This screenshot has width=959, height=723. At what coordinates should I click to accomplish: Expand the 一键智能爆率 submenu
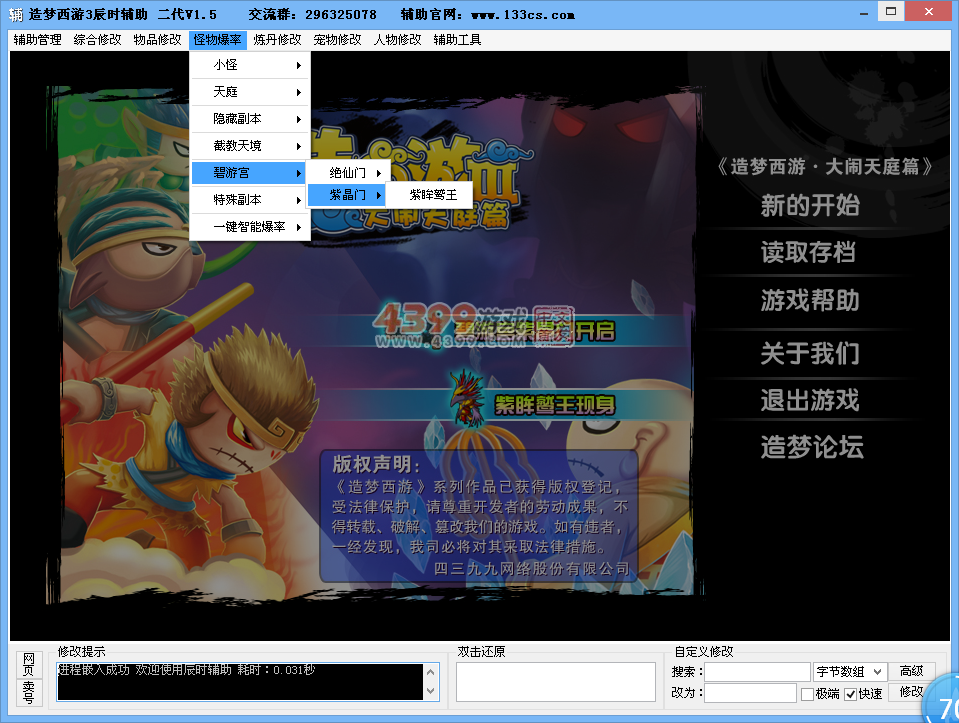(250, 226)
